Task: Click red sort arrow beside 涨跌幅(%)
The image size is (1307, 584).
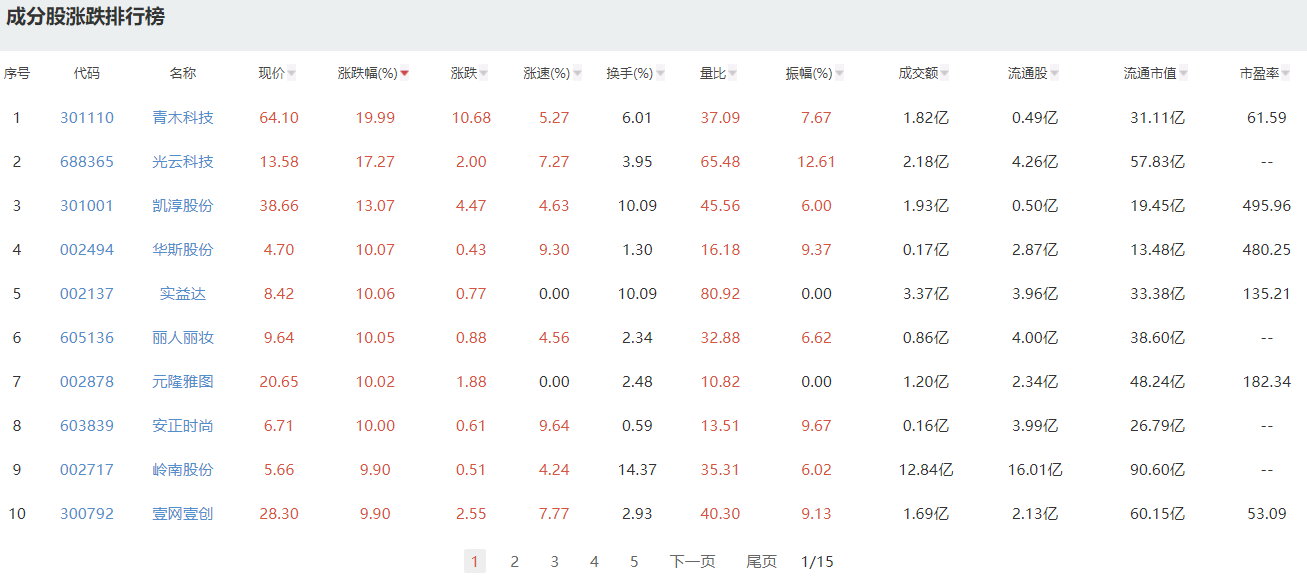Action: click(x=404, y=73)
